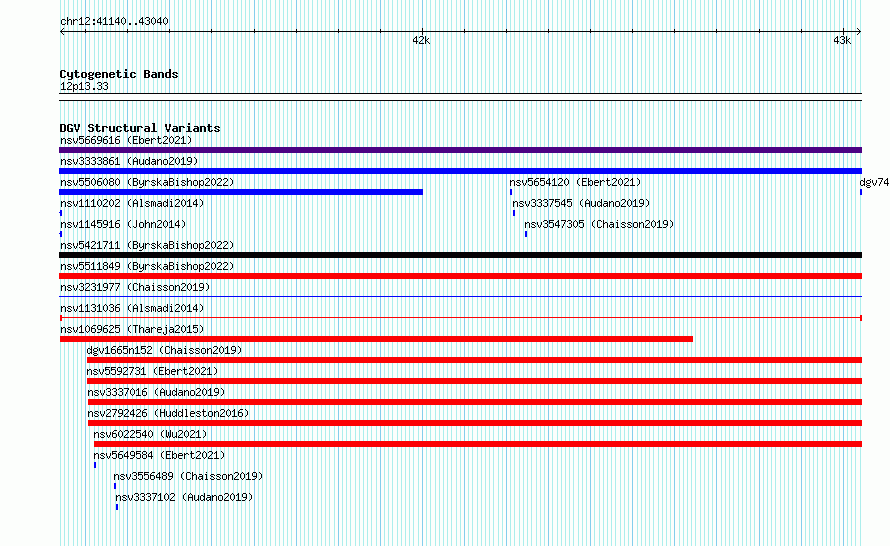The height and width of the screenshot is (546, 890).
Task: Click the red dgv1665n152 variant bar
Action: tap(475, 360)
